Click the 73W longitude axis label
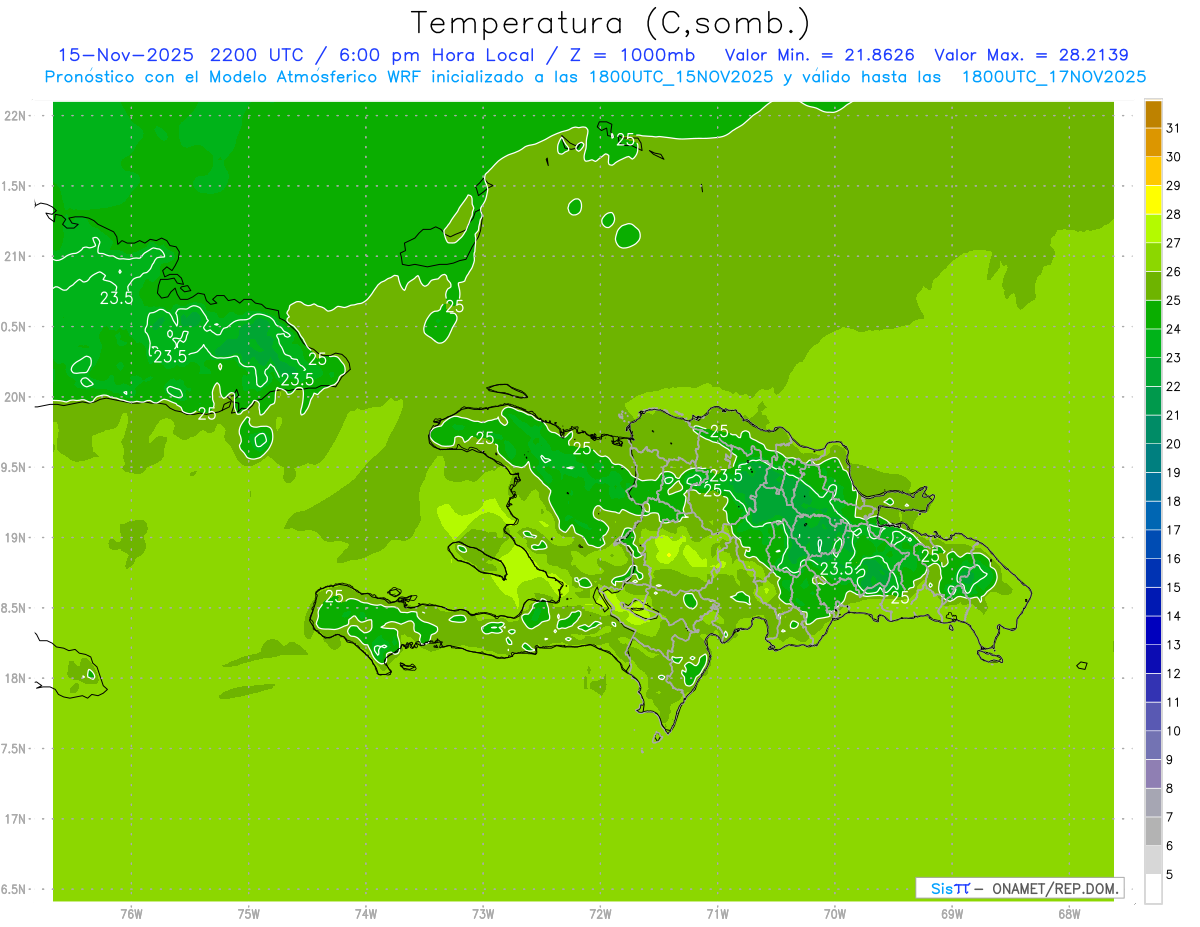 [483, 914]
